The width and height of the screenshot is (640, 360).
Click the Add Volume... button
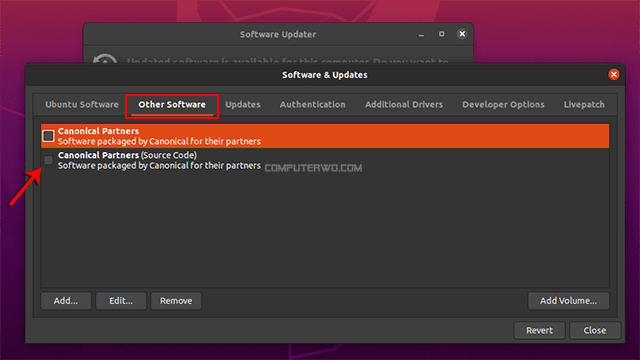click(568, 301)
